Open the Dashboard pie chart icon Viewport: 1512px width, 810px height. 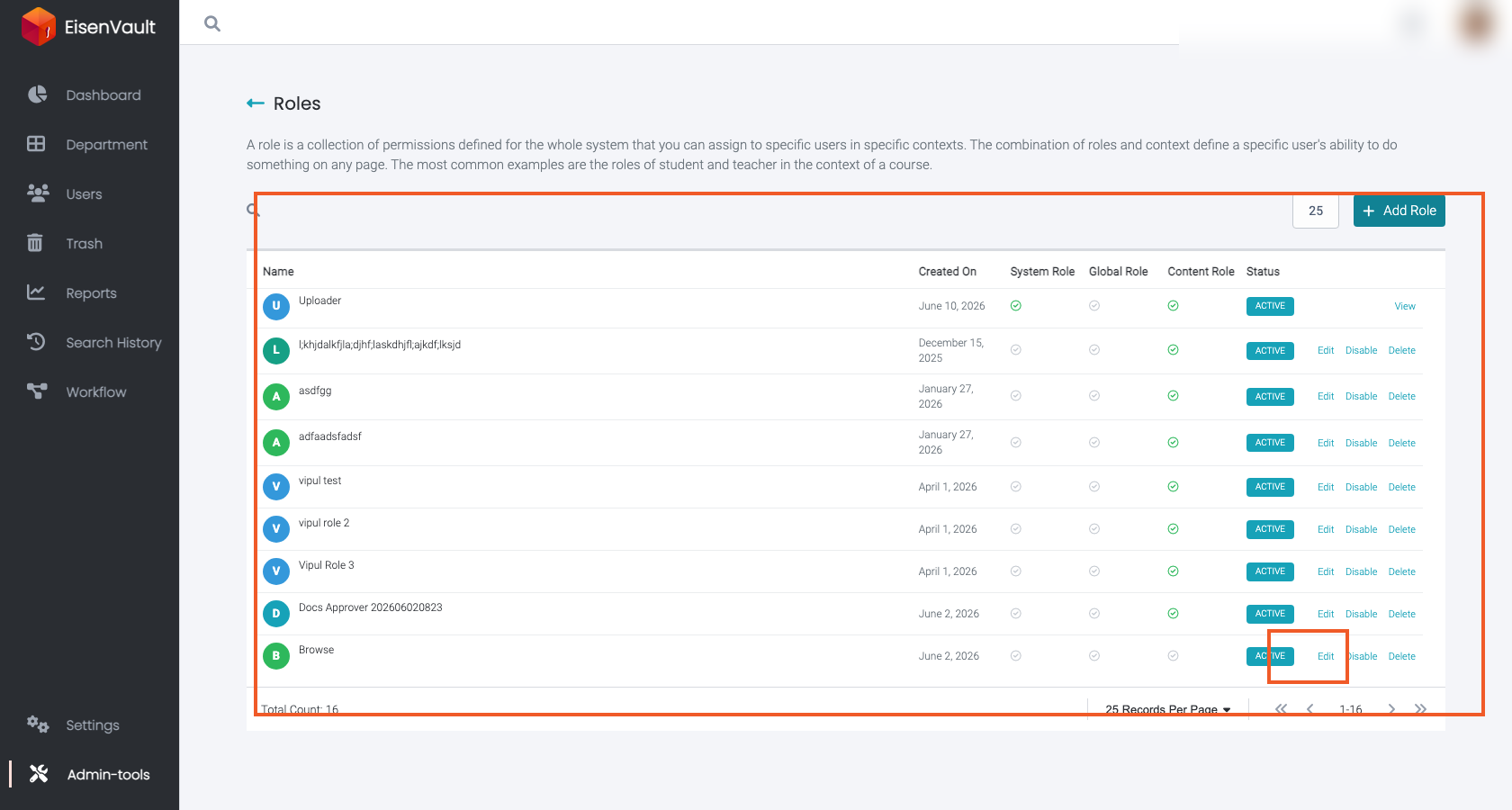click(x=37, y=94)
